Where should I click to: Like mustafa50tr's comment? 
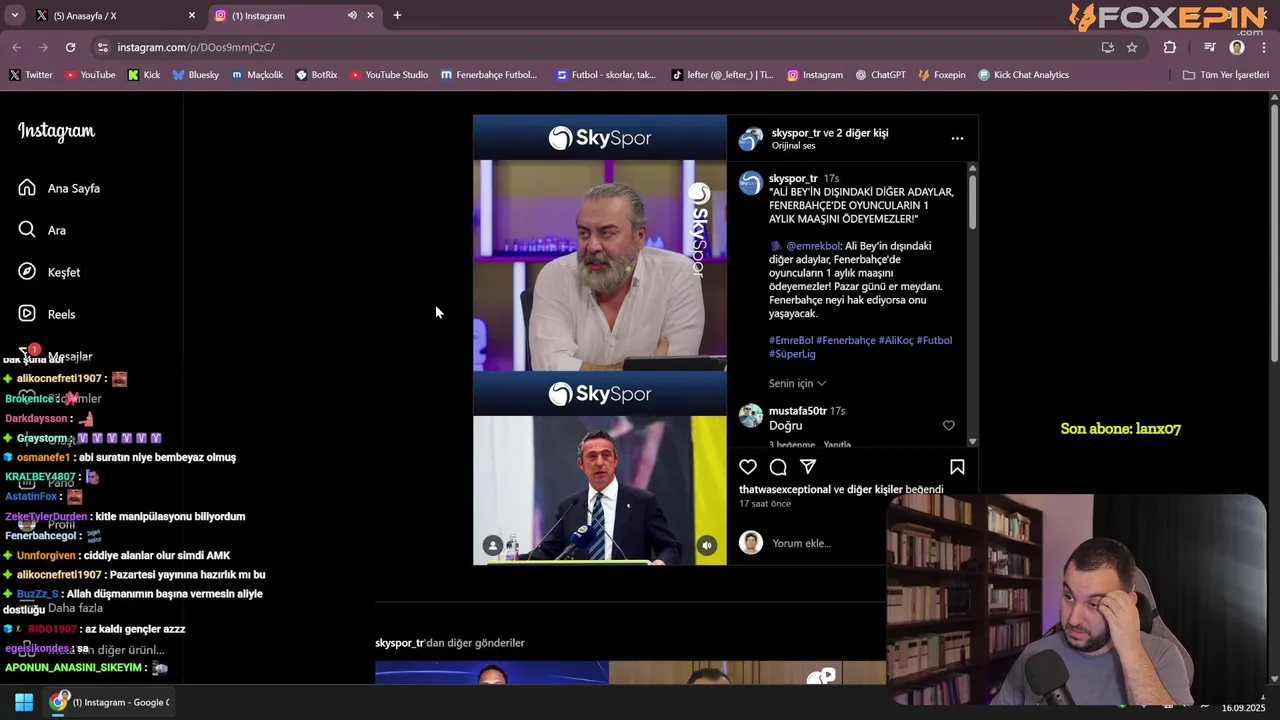[x=949, y=426]
